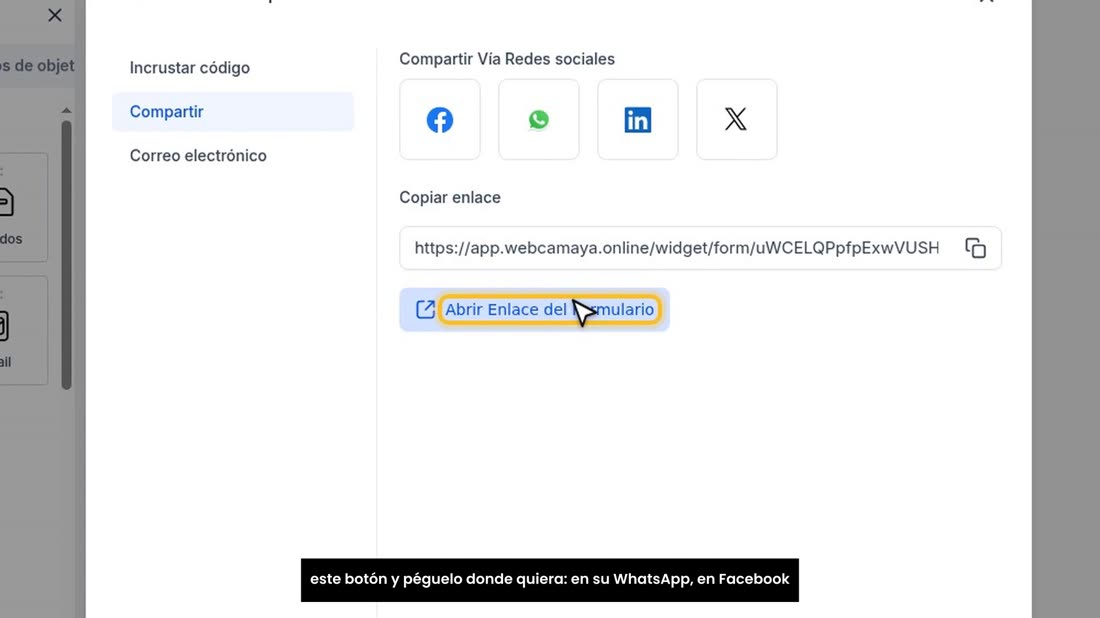Viewport: 1100px width, 618px height.
Task: Click the Compartir Vía Redes sociales heading
Action: coord(507,59)
